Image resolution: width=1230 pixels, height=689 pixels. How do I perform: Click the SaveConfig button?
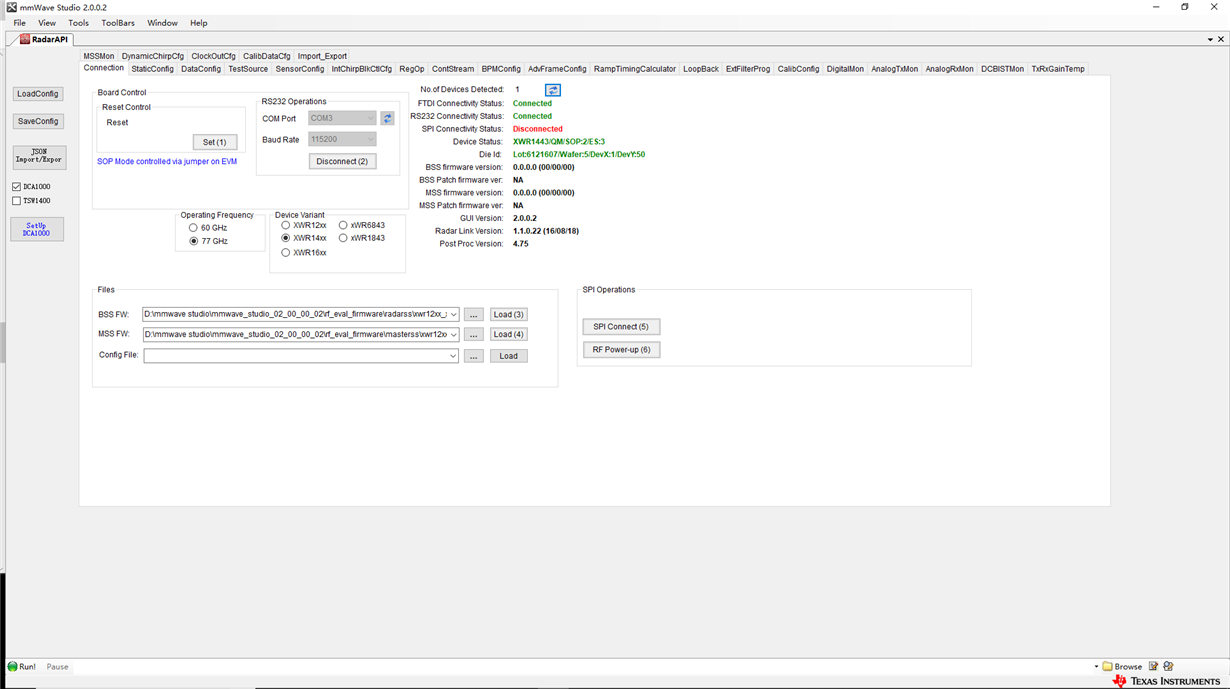[38, 121]
